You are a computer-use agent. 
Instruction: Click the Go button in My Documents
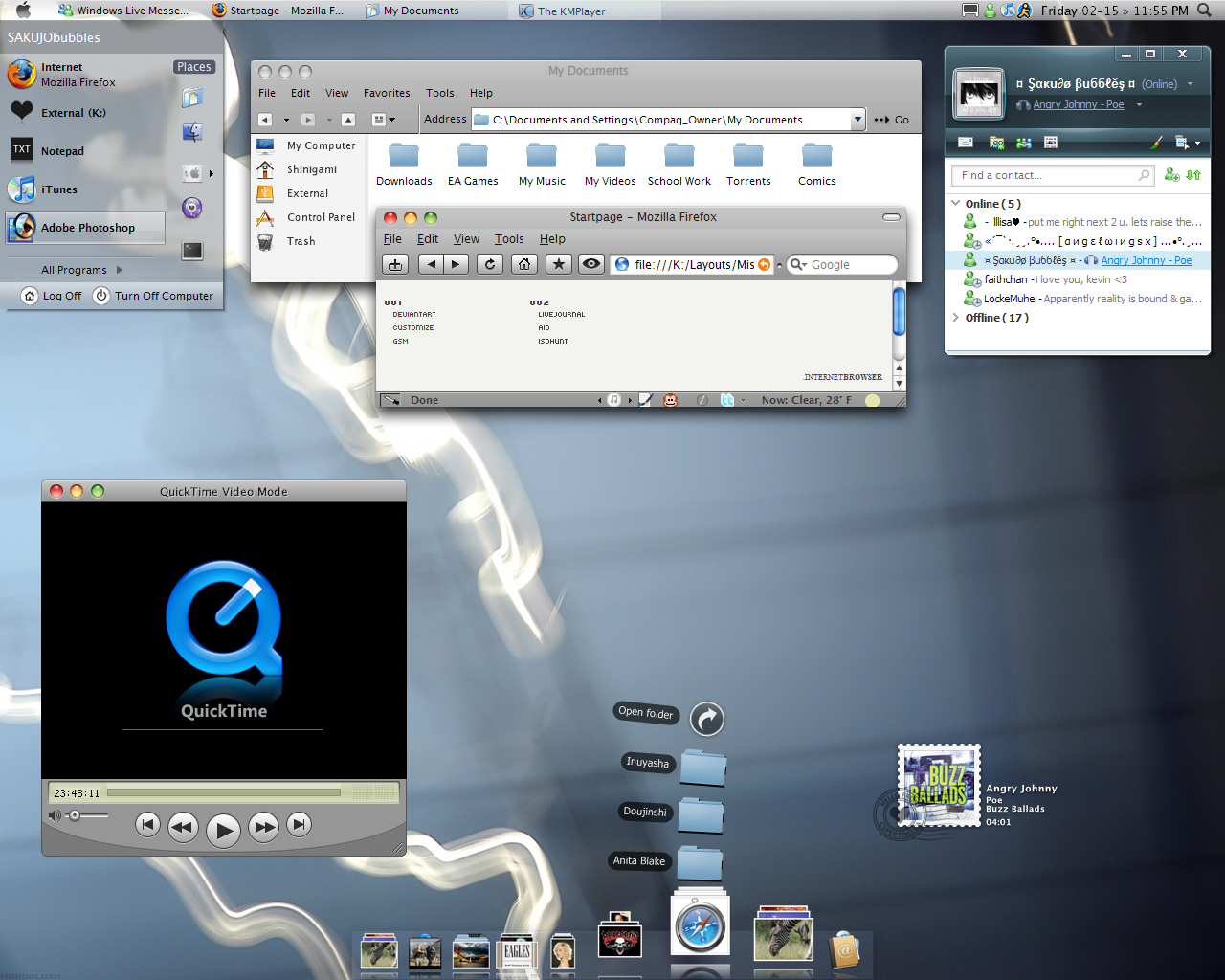892,120
